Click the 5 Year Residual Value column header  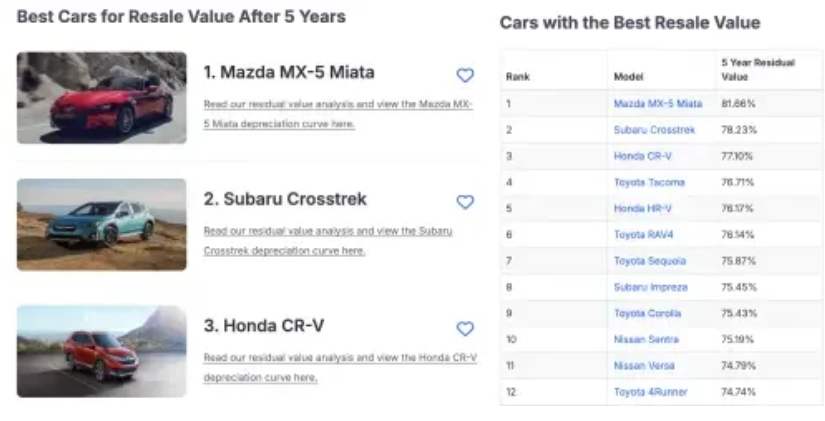click(758, 69)
